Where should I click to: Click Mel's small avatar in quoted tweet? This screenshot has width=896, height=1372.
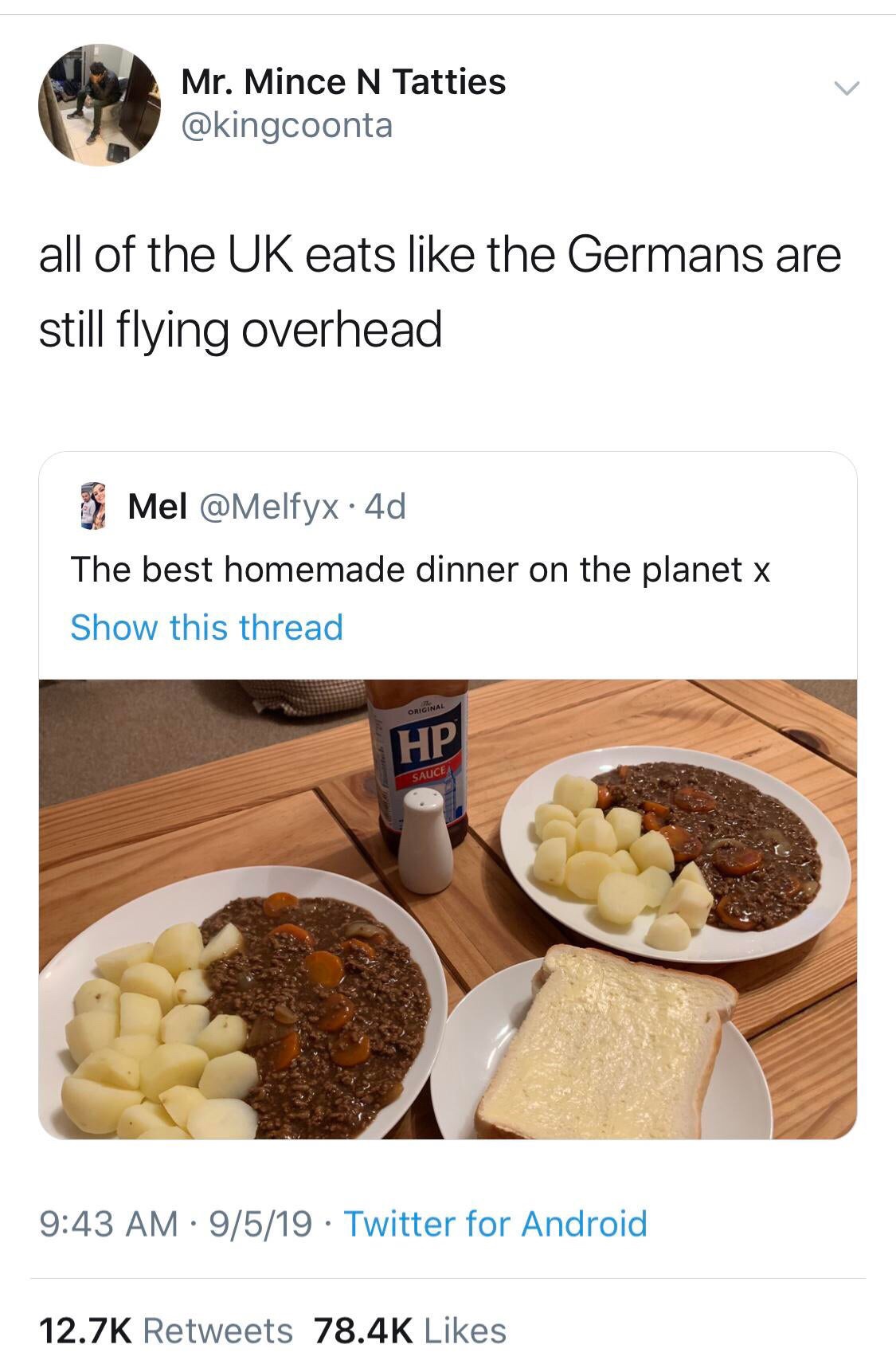pyautogui.click(x=94, y=506)
